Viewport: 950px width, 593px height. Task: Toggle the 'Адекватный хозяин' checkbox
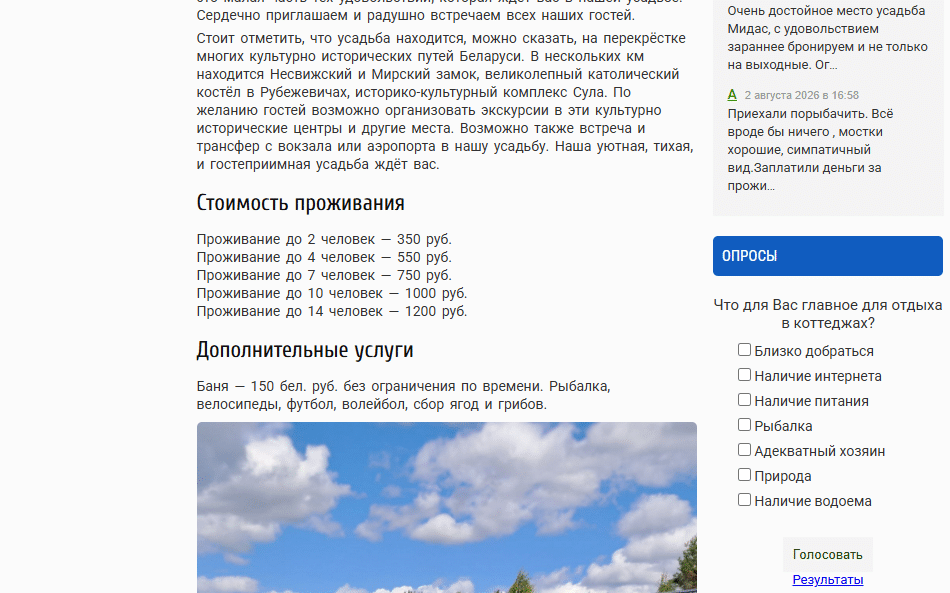744,450
